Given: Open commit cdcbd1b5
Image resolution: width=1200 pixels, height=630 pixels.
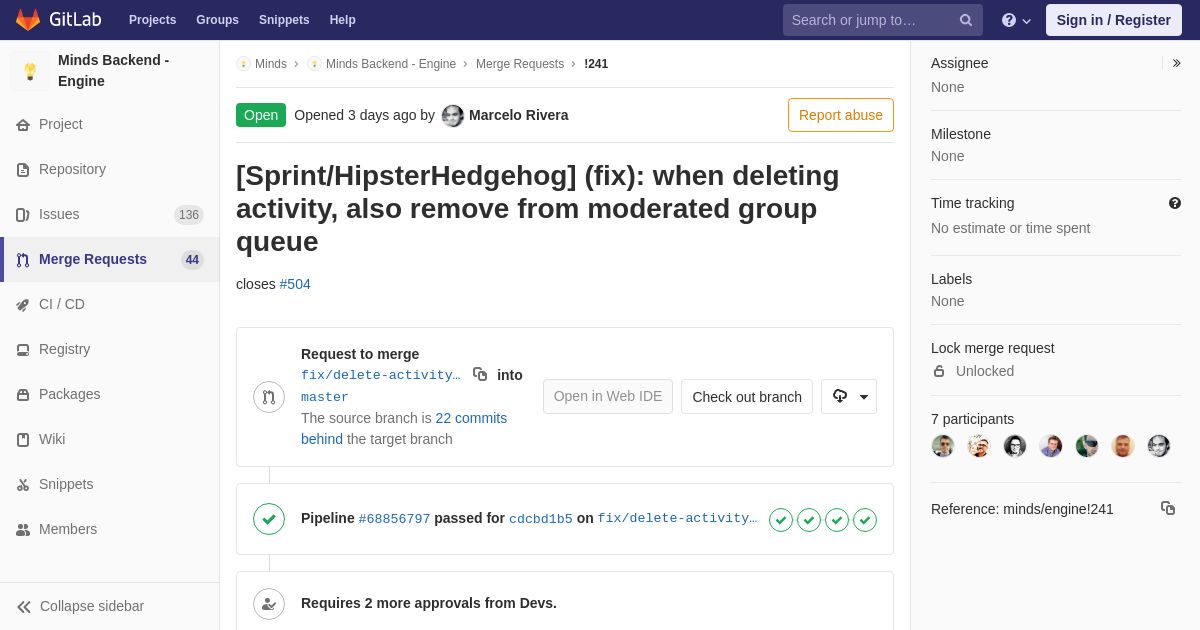Looking at the screenshot, I should point(541,519).
